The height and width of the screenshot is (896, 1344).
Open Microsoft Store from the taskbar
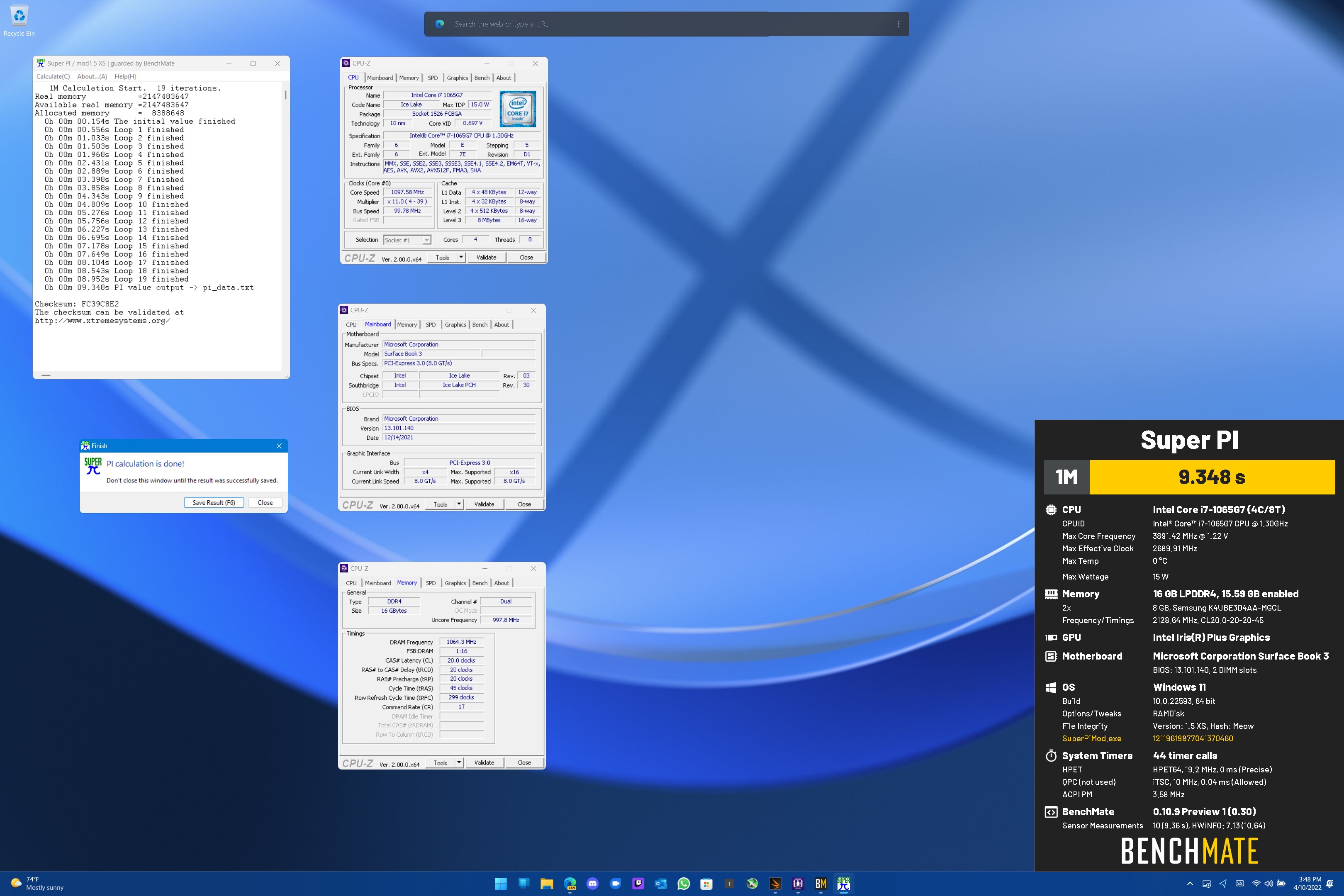[706, 884]
